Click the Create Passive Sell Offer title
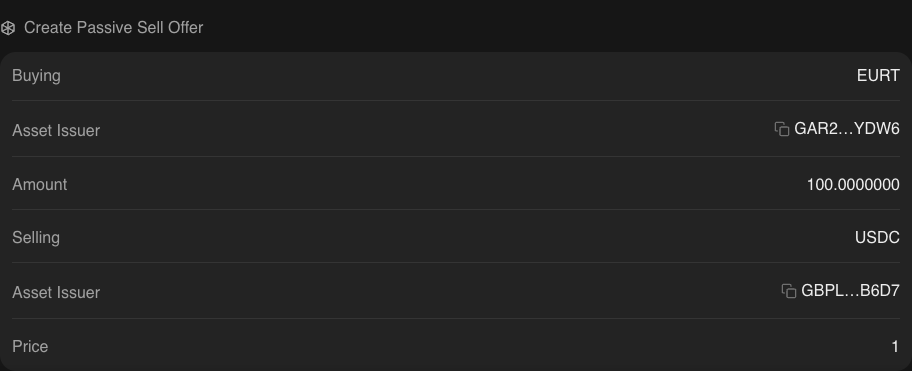 click(x=113, y=28)
